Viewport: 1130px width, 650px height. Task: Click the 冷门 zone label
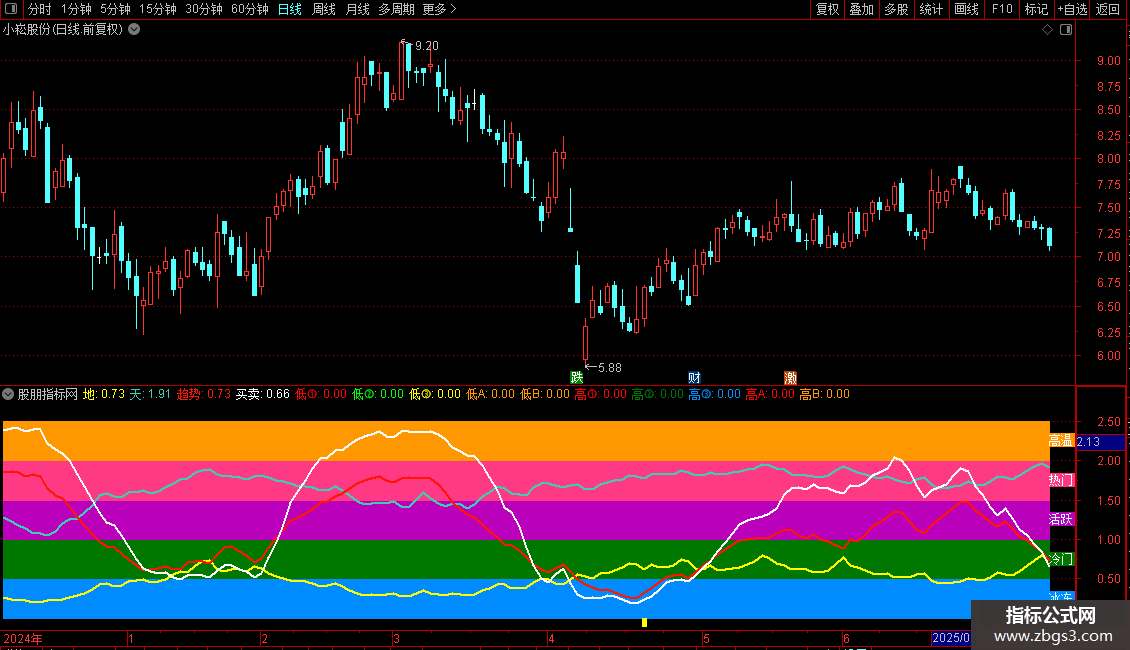click(x=1061, y=559)
